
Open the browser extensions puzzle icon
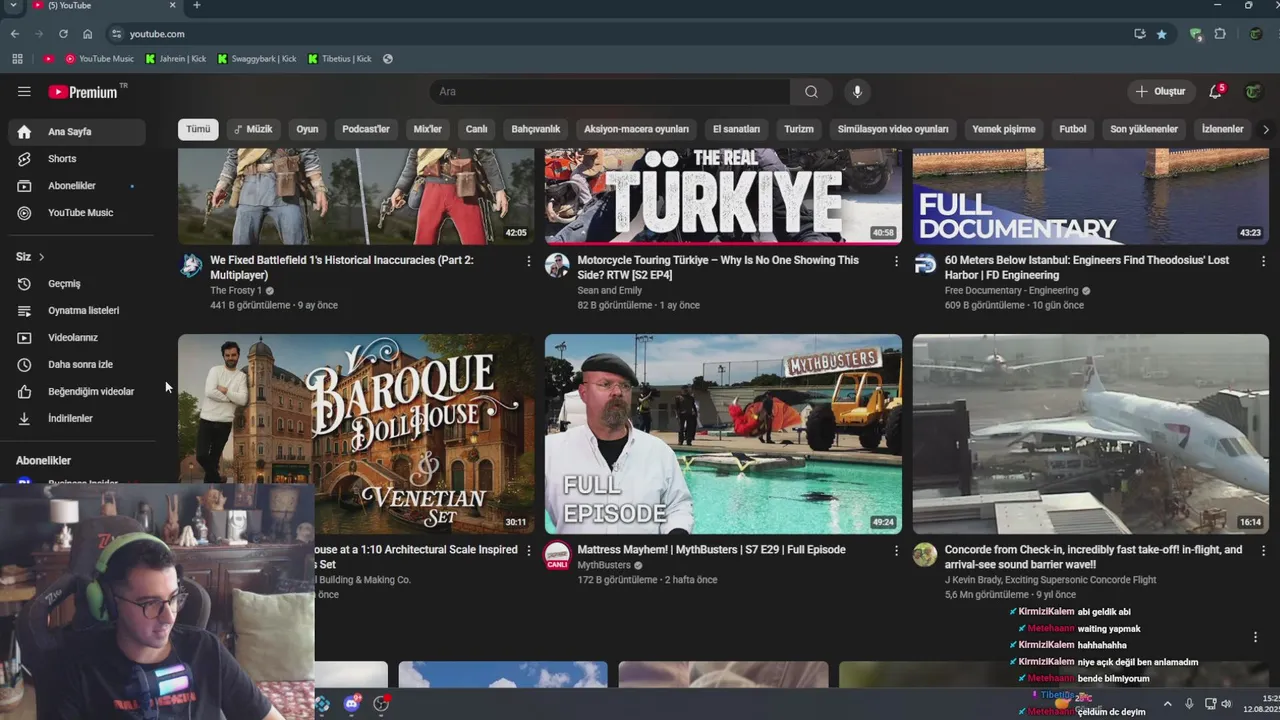(1220, 34)
